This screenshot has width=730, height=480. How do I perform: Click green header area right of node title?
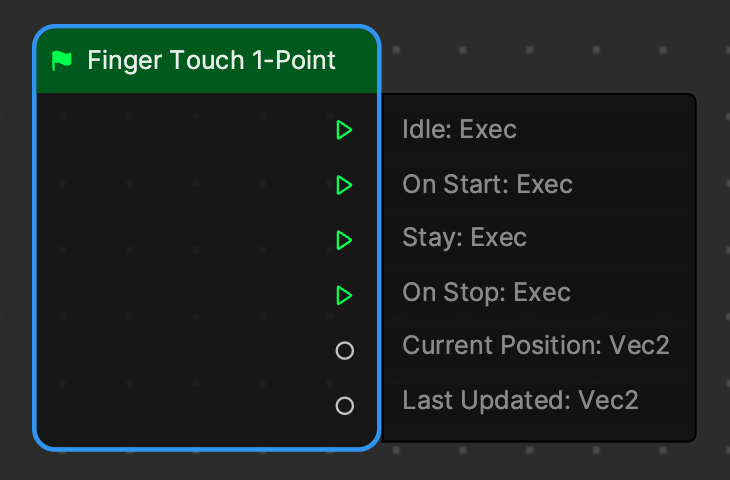[356, 61]
